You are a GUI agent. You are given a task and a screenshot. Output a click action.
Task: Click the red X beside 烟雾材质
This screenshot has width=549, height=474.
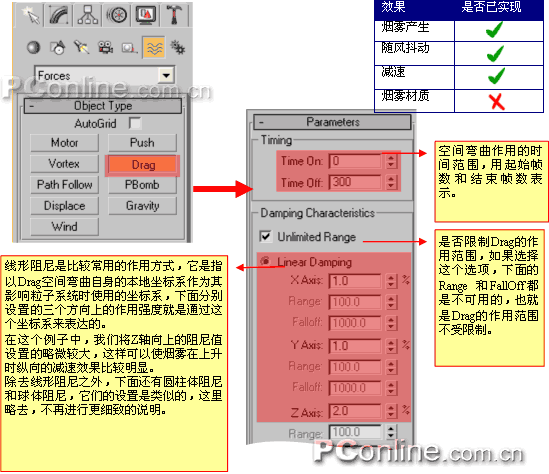497,102
